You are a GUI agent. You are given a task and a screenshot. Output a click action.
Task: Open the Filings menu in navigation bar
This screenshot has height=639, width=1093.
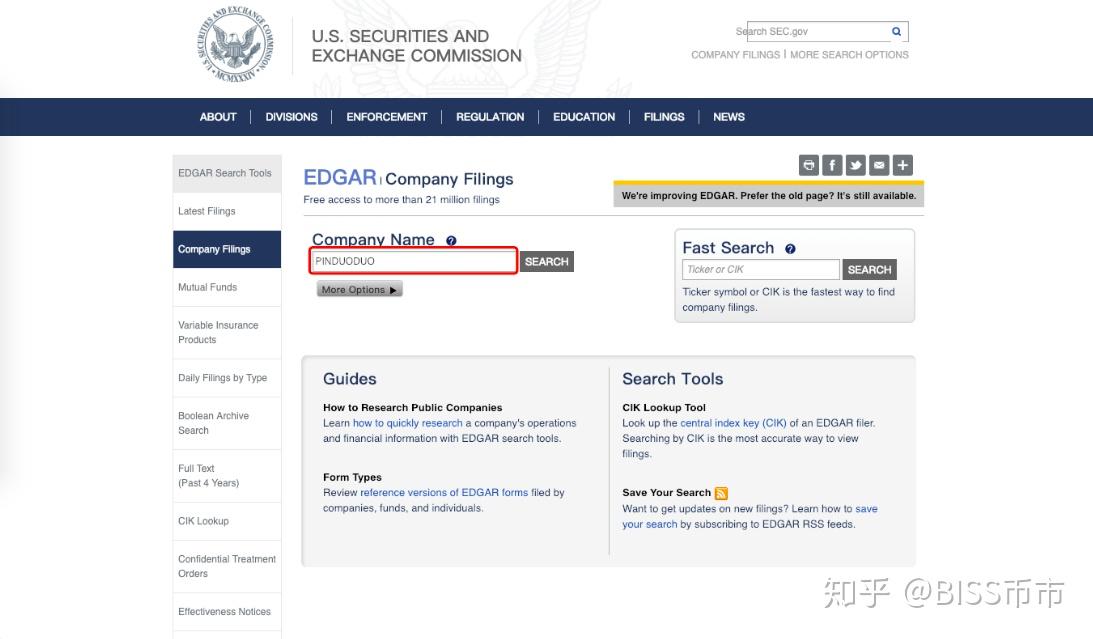(664, 117)
